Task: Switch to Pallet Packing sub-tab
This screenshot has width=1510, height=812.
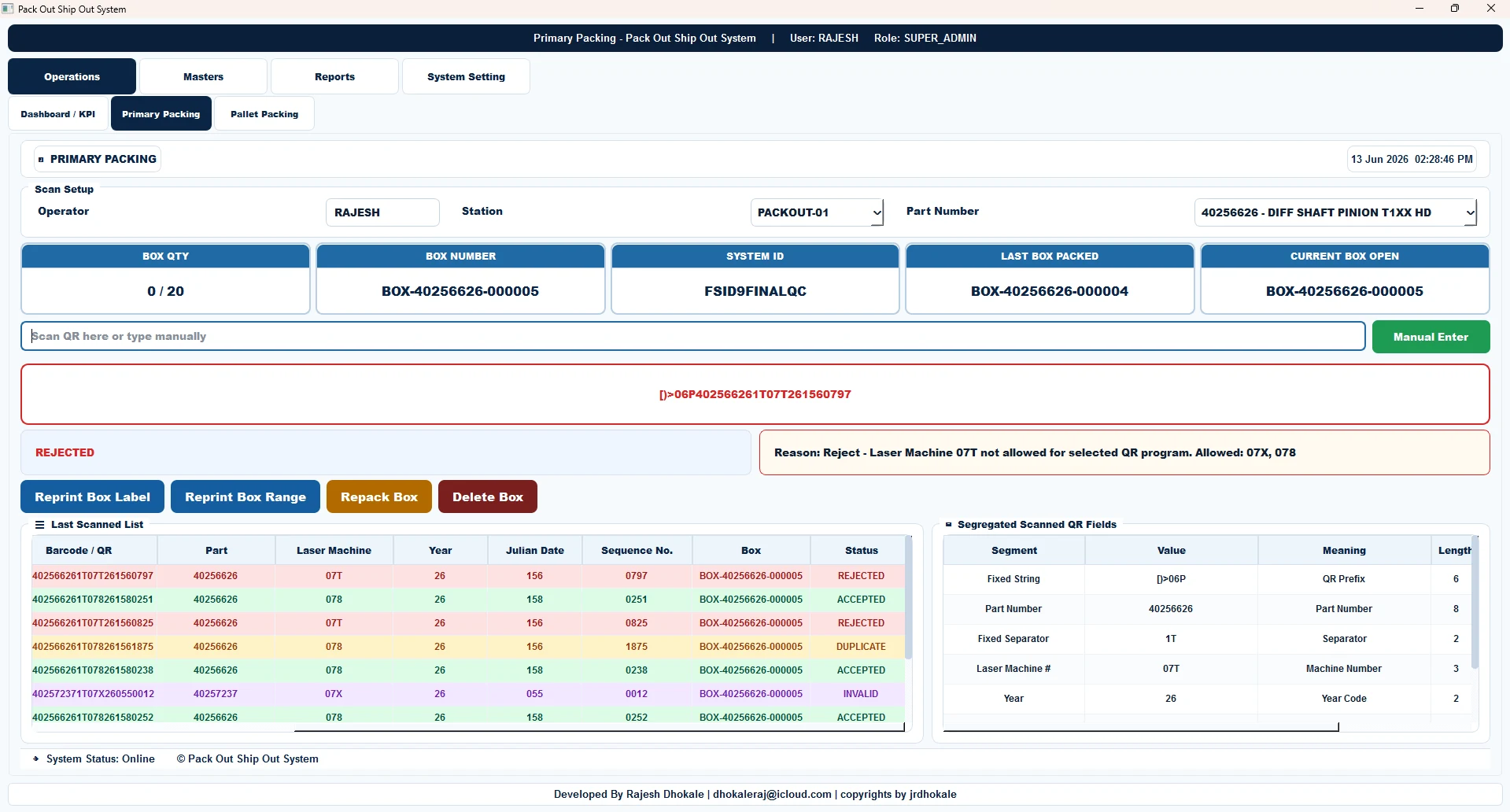Action: click(x=264, y=114)
